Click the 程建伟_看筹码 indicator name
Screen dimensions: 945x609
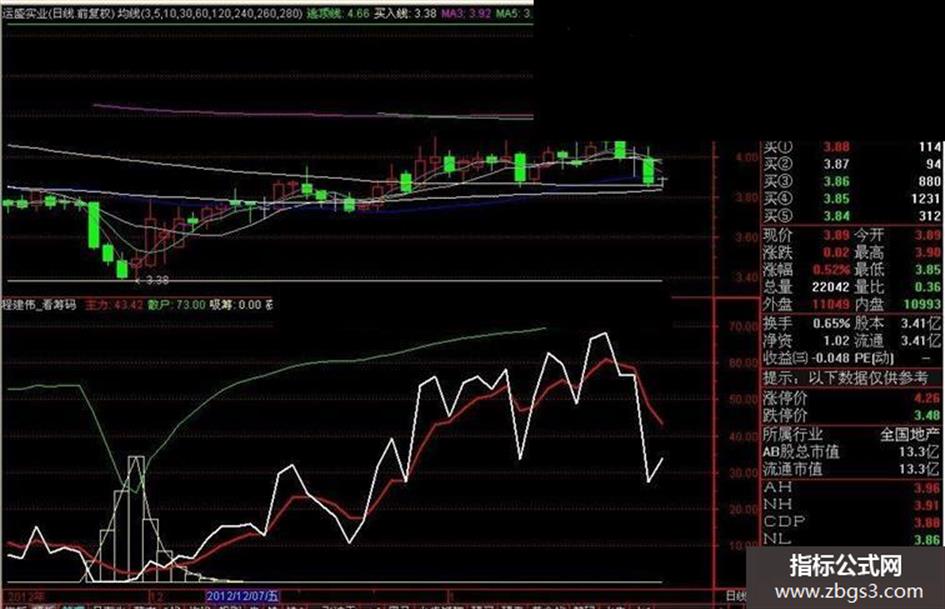pos(39,305)
